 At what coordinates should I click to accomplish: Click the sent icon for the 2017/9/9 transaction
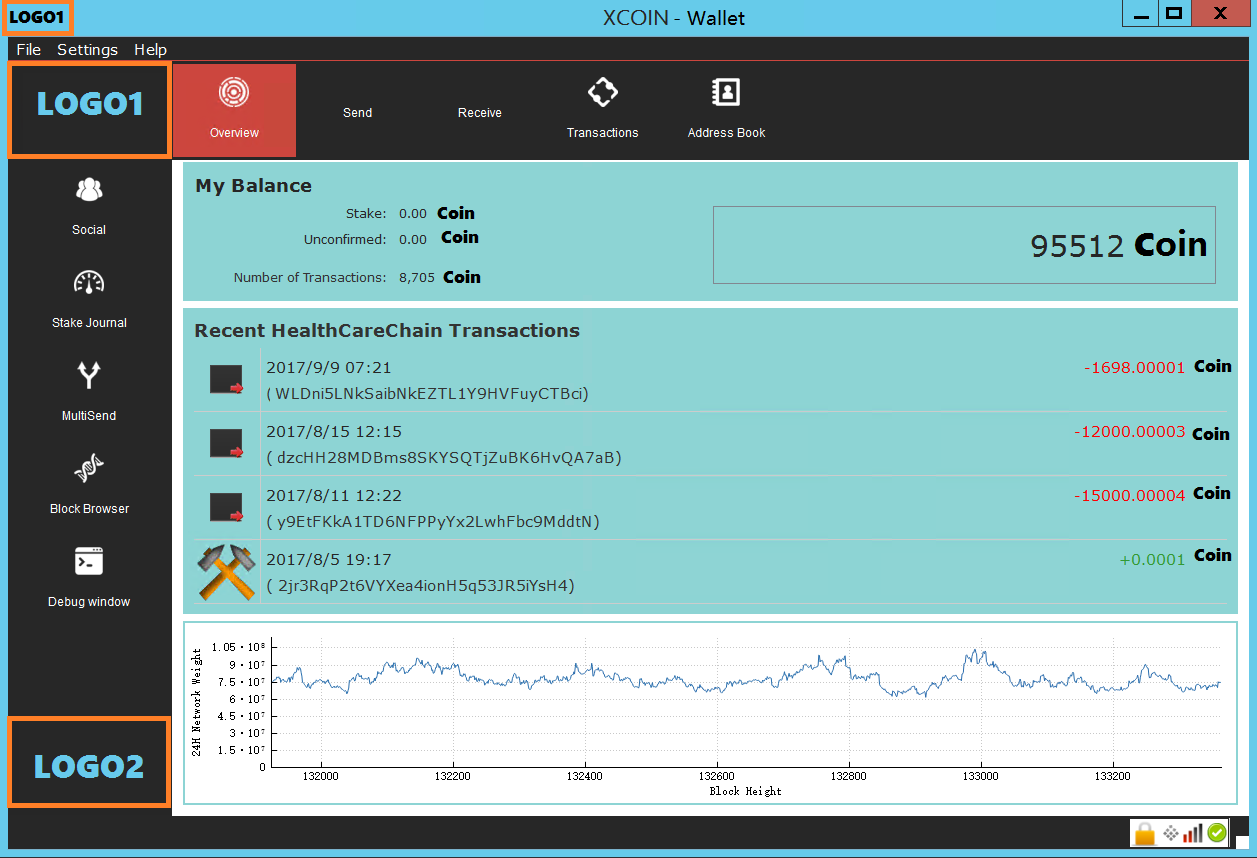[226, 380]
